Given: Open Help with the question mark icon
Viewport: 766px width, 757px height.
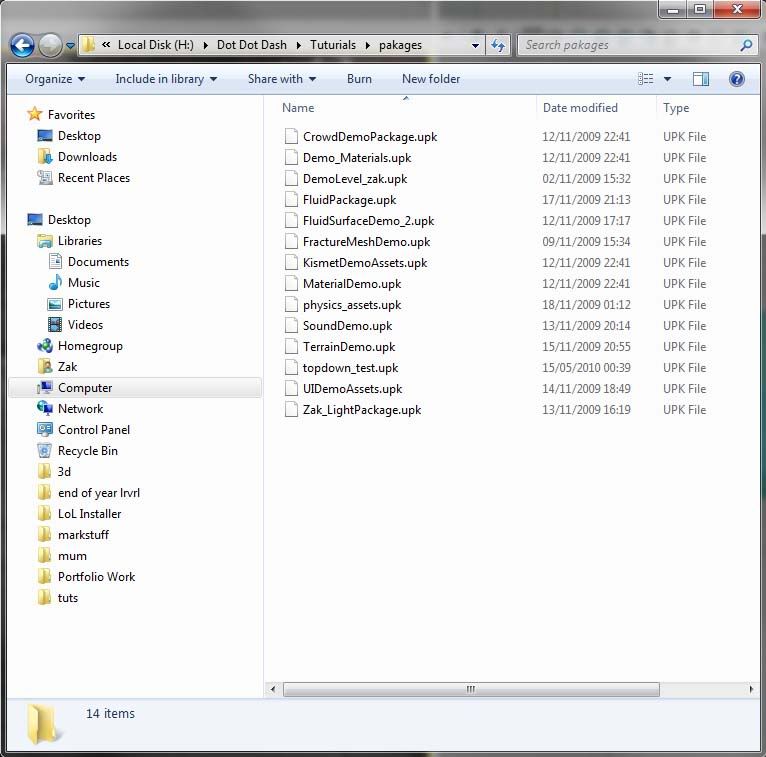Looking at the screenshot, I should click(737, 79).
